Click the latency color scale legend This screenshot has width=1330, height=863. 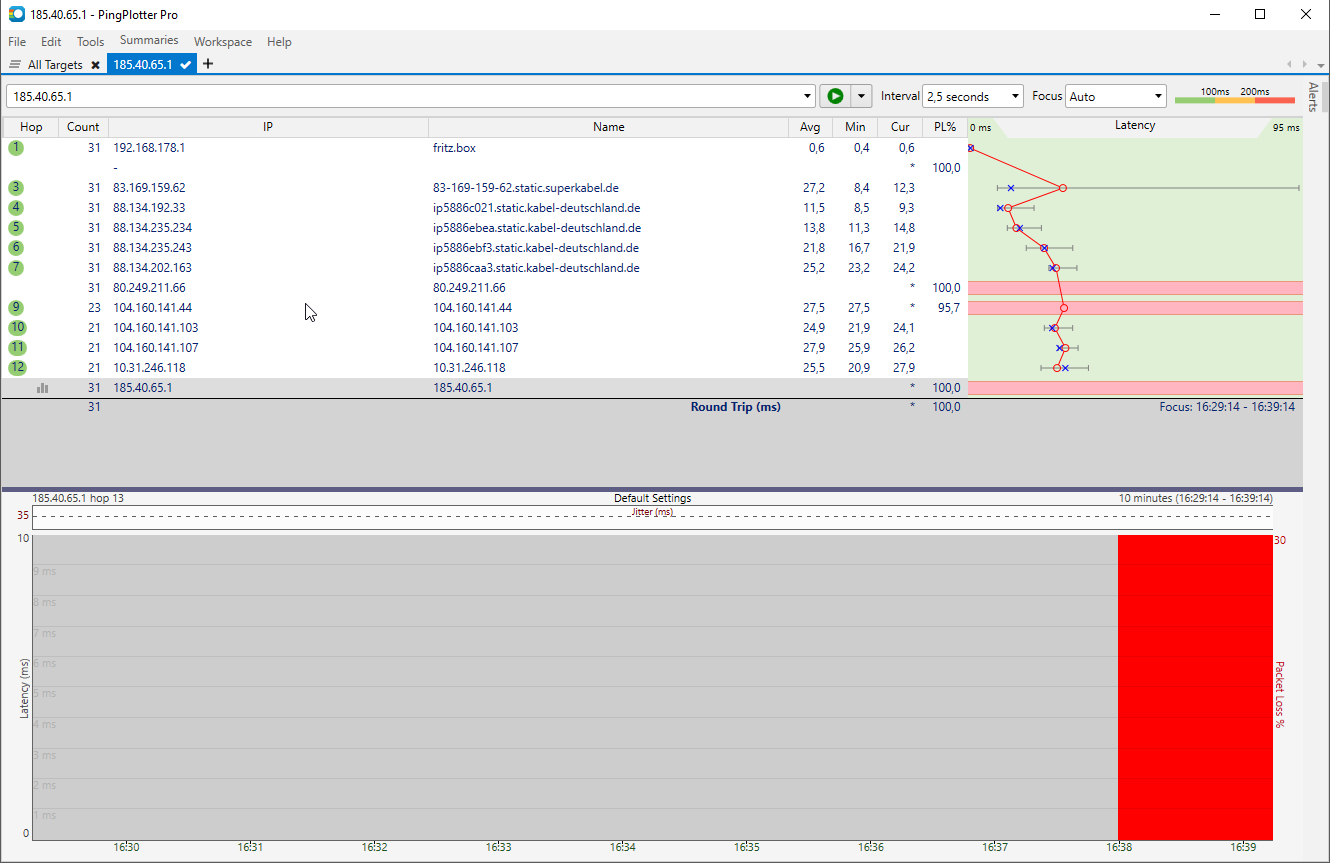[1234, 96]
